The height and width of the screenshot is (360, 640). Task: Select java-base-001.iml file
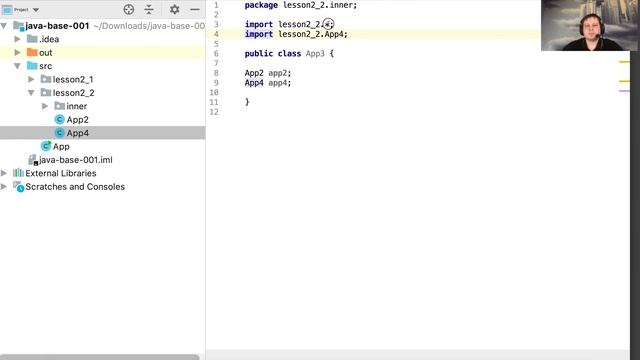coord(76,160)
